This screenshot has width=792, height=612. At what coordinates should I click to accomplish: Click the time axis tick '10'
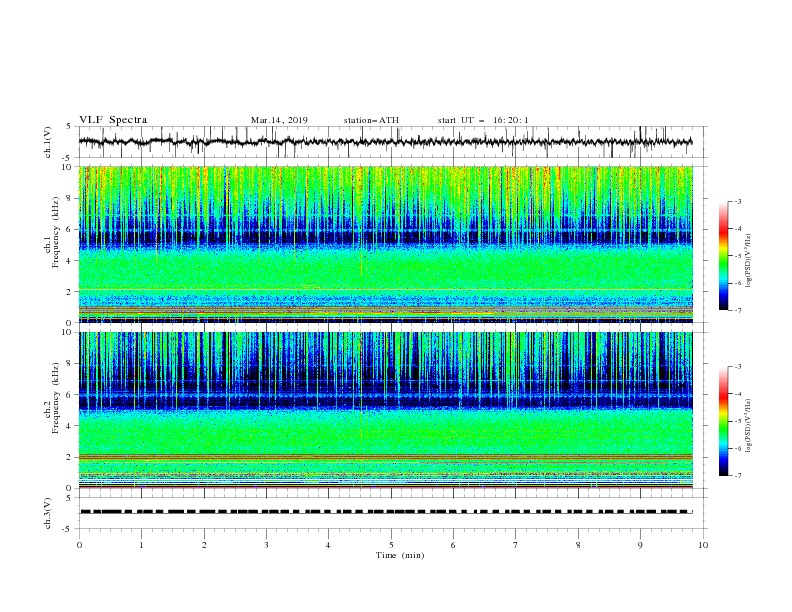point(703,545)
